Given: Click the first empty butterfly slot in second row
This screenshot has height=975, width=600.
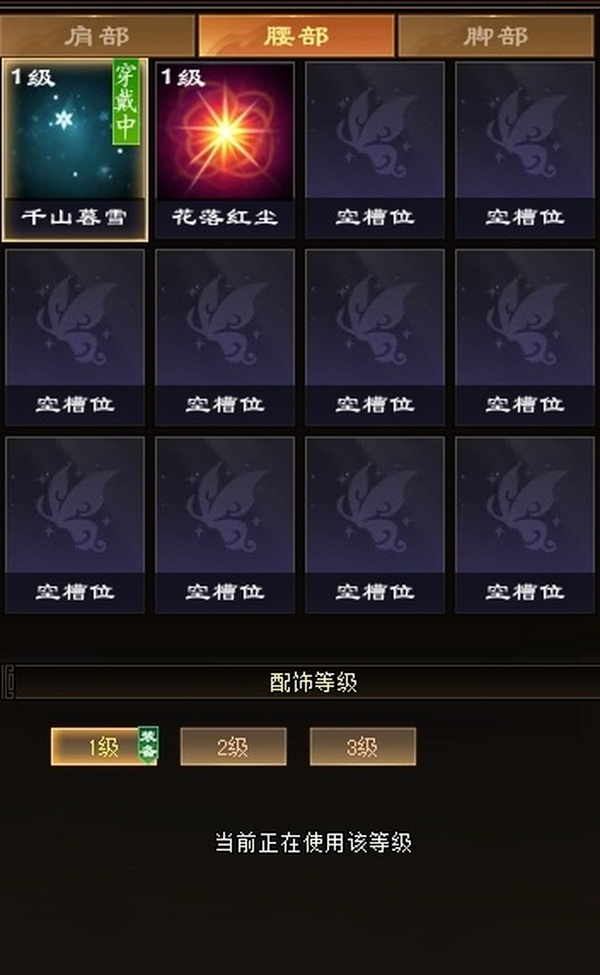Looking at the screenshot, I should tap(75, 338).
